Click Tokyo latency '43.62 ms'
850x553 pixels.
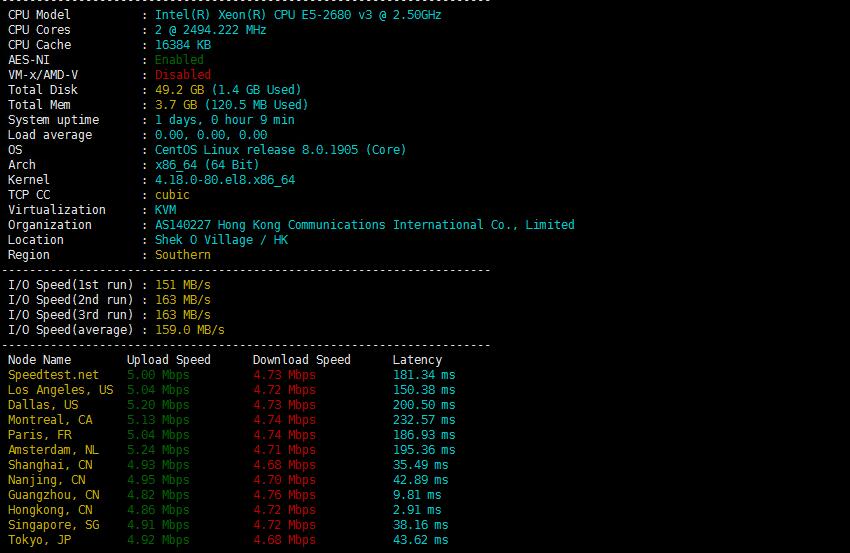(x=421, y=540)
